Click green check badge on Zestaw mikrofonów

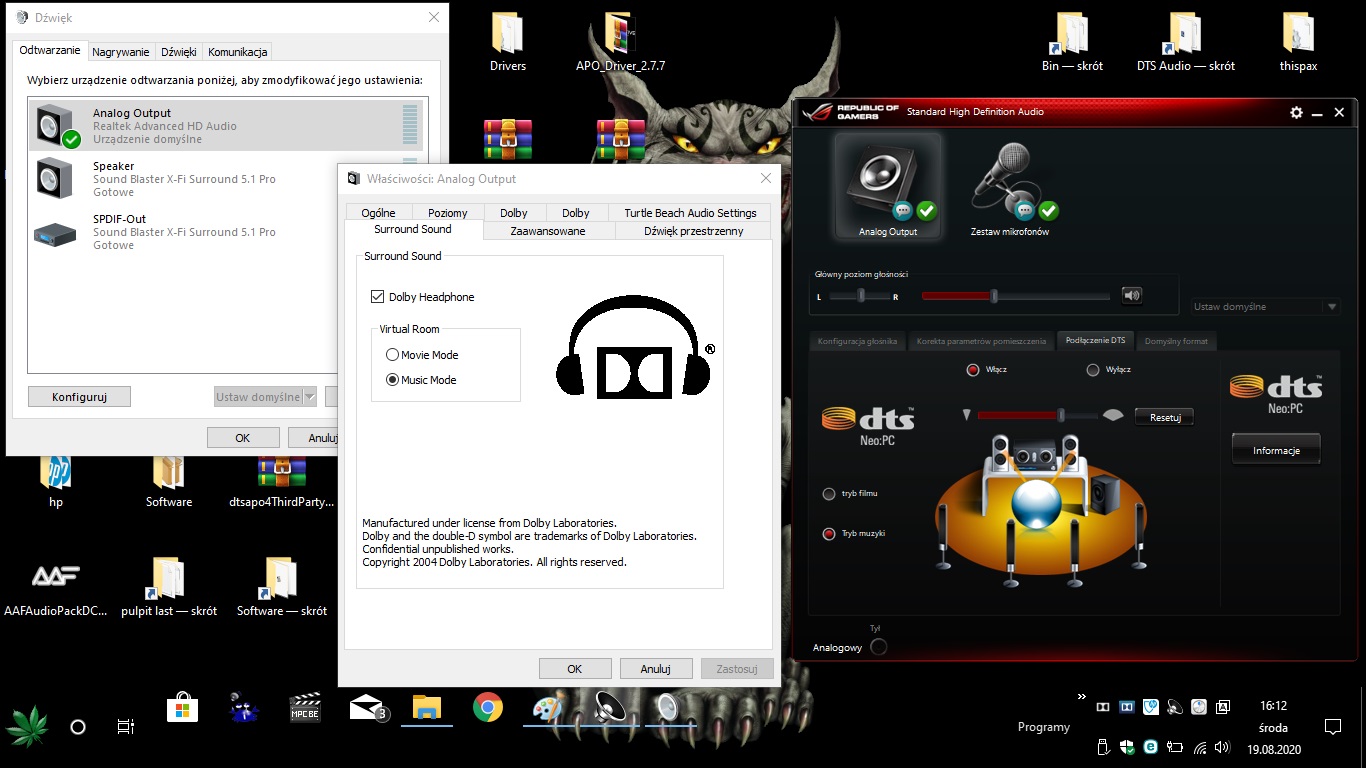[x=1048, y=211]
